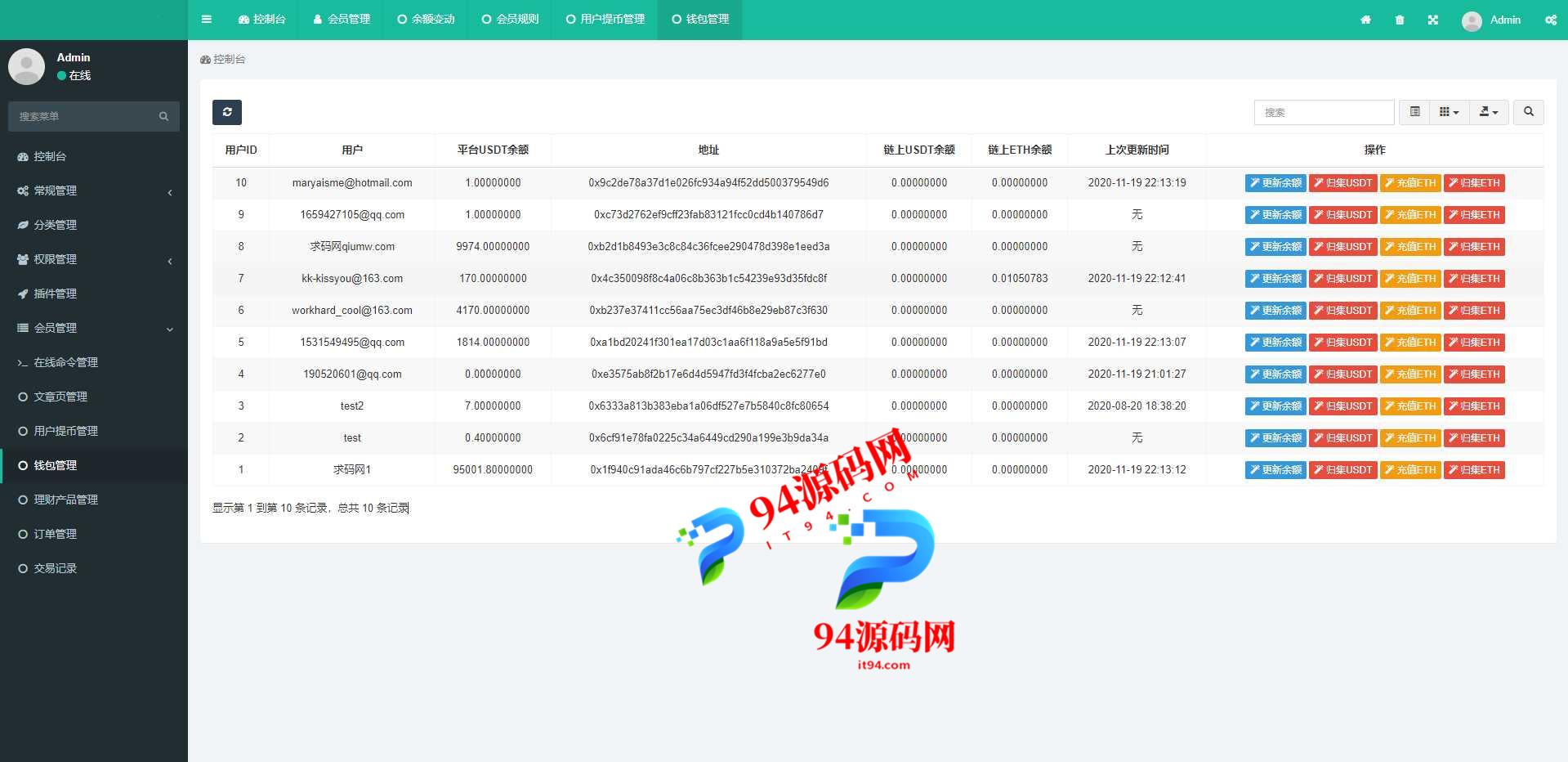Open the home icon in top bar
Image resolution: width=1568 pixels, height=762 pixels.
1365,20
